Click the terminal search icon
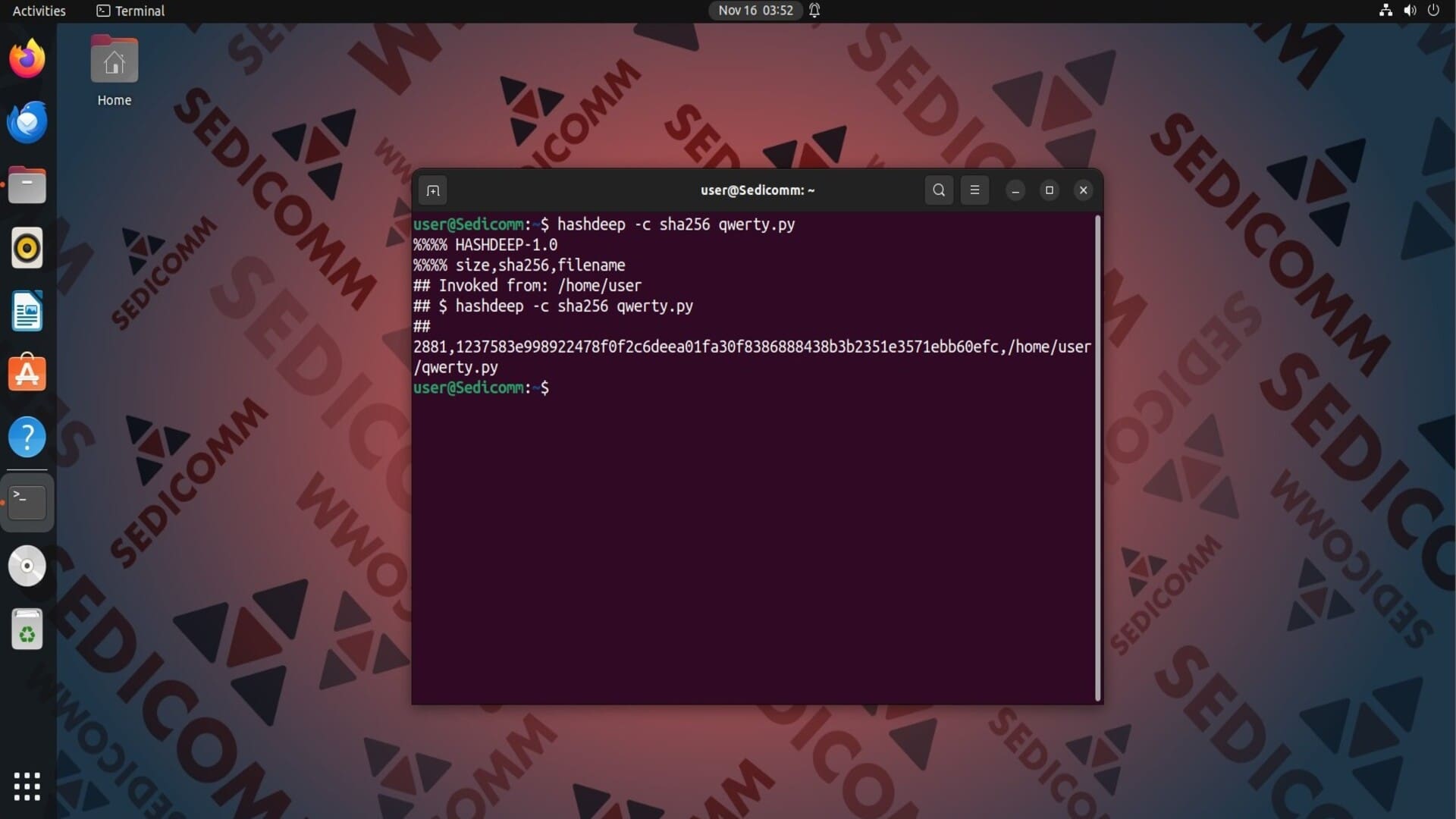 pyautogui.click(x=939, y=190)
